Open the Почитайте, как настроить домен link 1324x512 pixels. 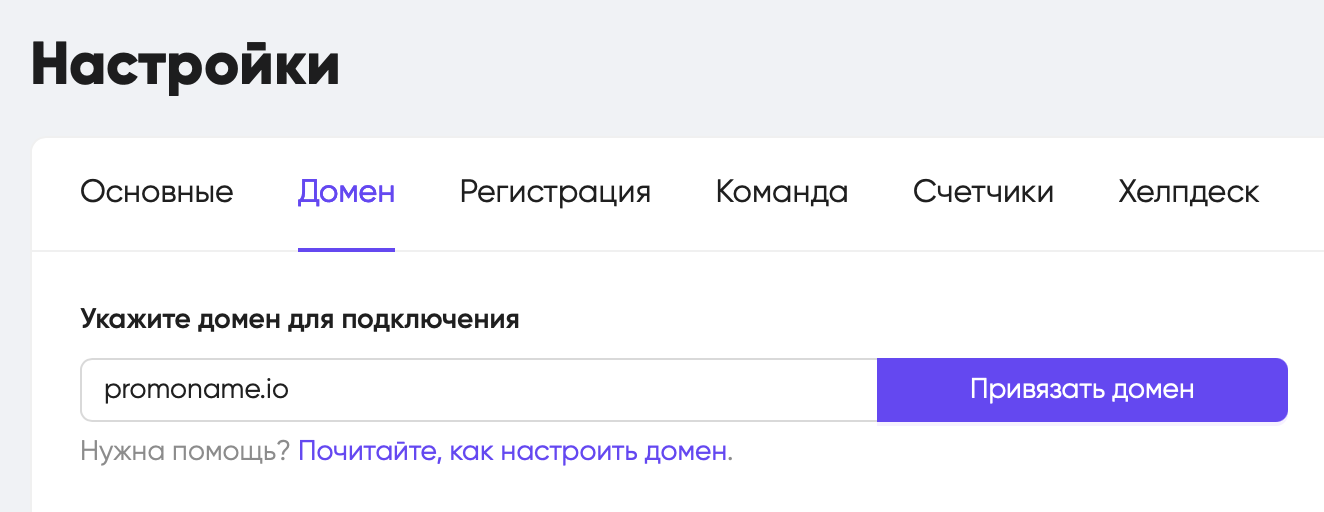click(x=513, y=451)
